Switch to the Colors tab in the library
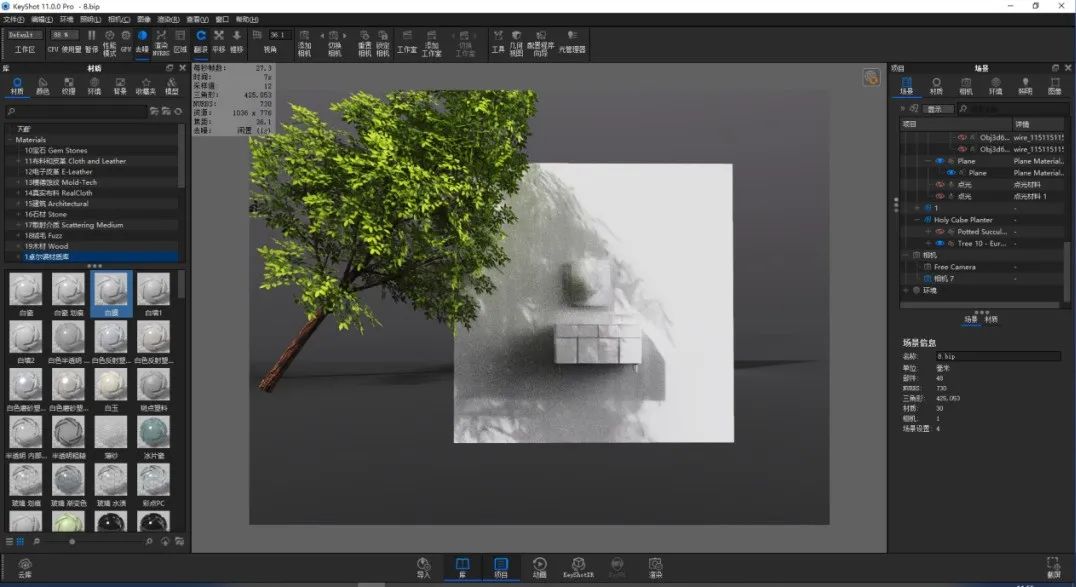The width and height of the screenshot is (1076, 587). coord(43,86)
